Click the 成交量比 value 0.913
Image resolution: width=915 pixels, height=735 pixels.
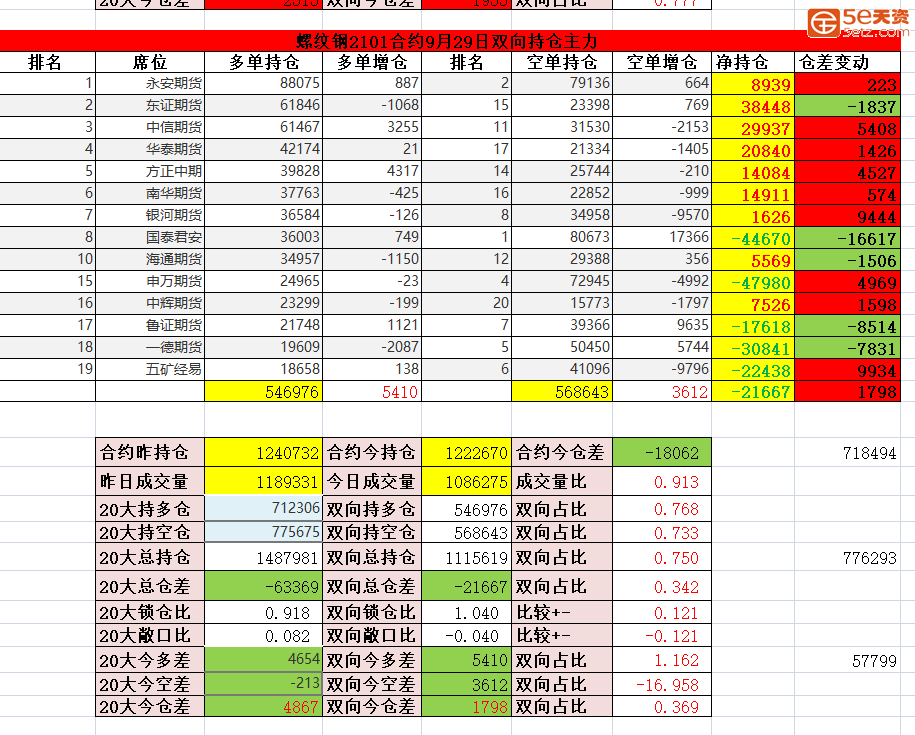662,481
